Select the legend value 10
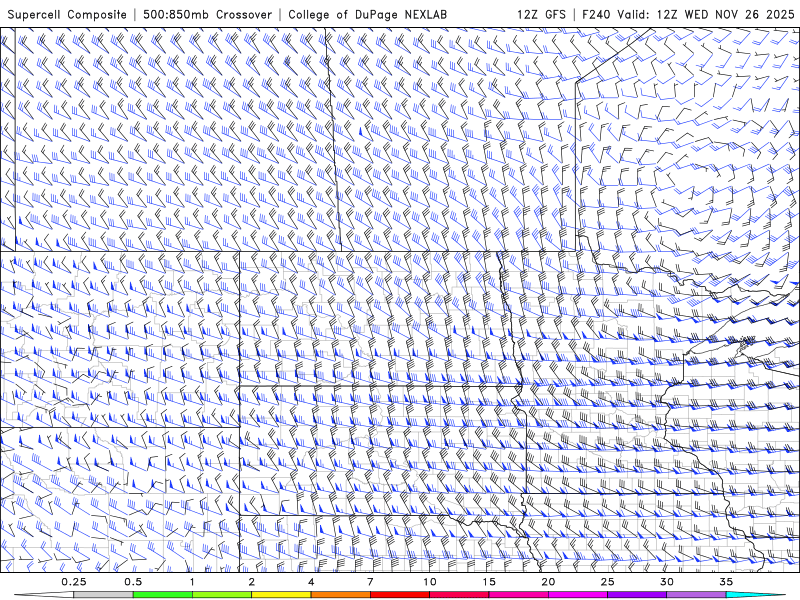The width and height of the screenshot is (800, 600). [430, 582]
